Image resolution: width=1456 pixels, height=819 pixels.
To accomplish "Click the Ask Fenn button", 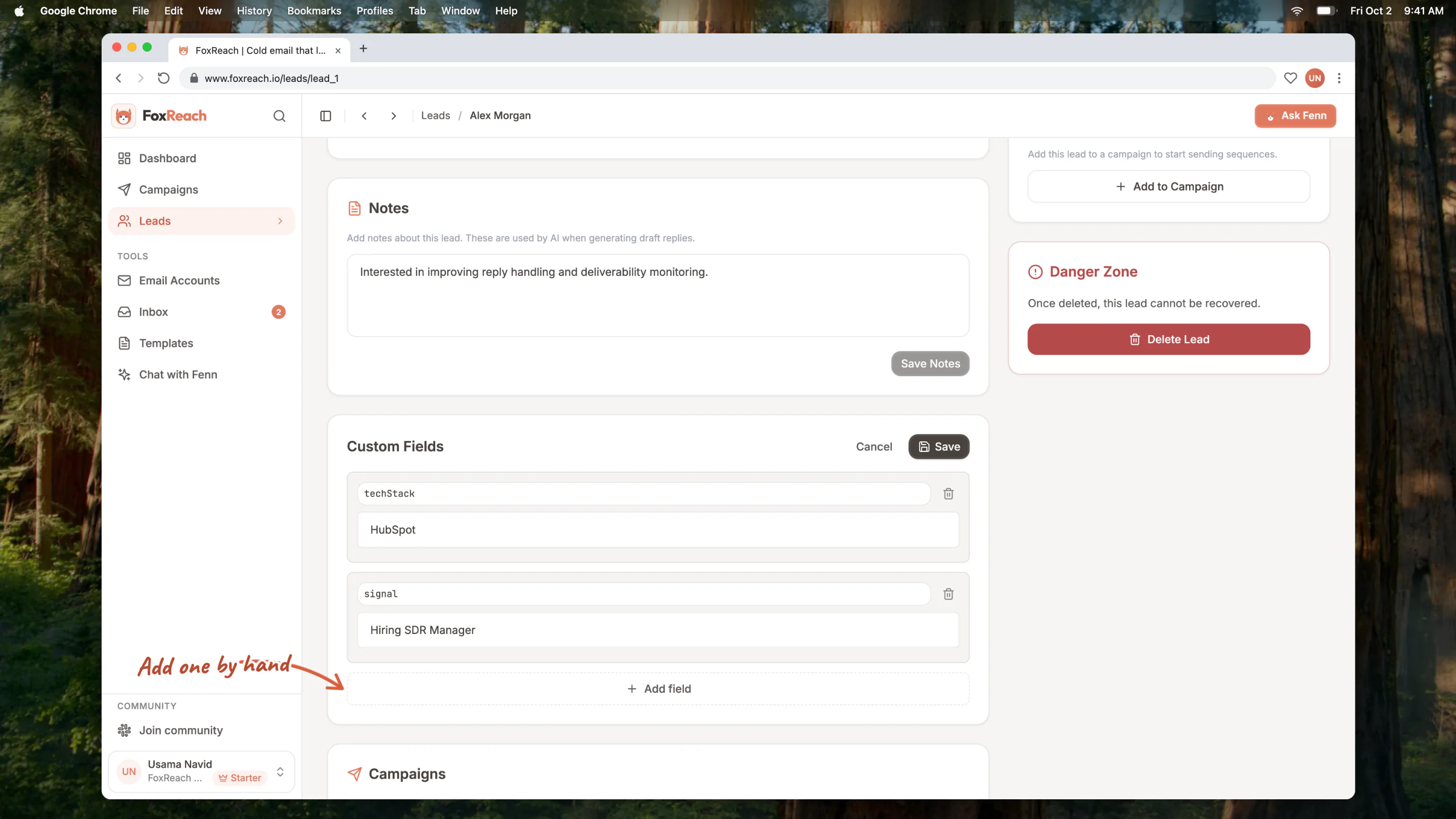I will pos(1295,116).
